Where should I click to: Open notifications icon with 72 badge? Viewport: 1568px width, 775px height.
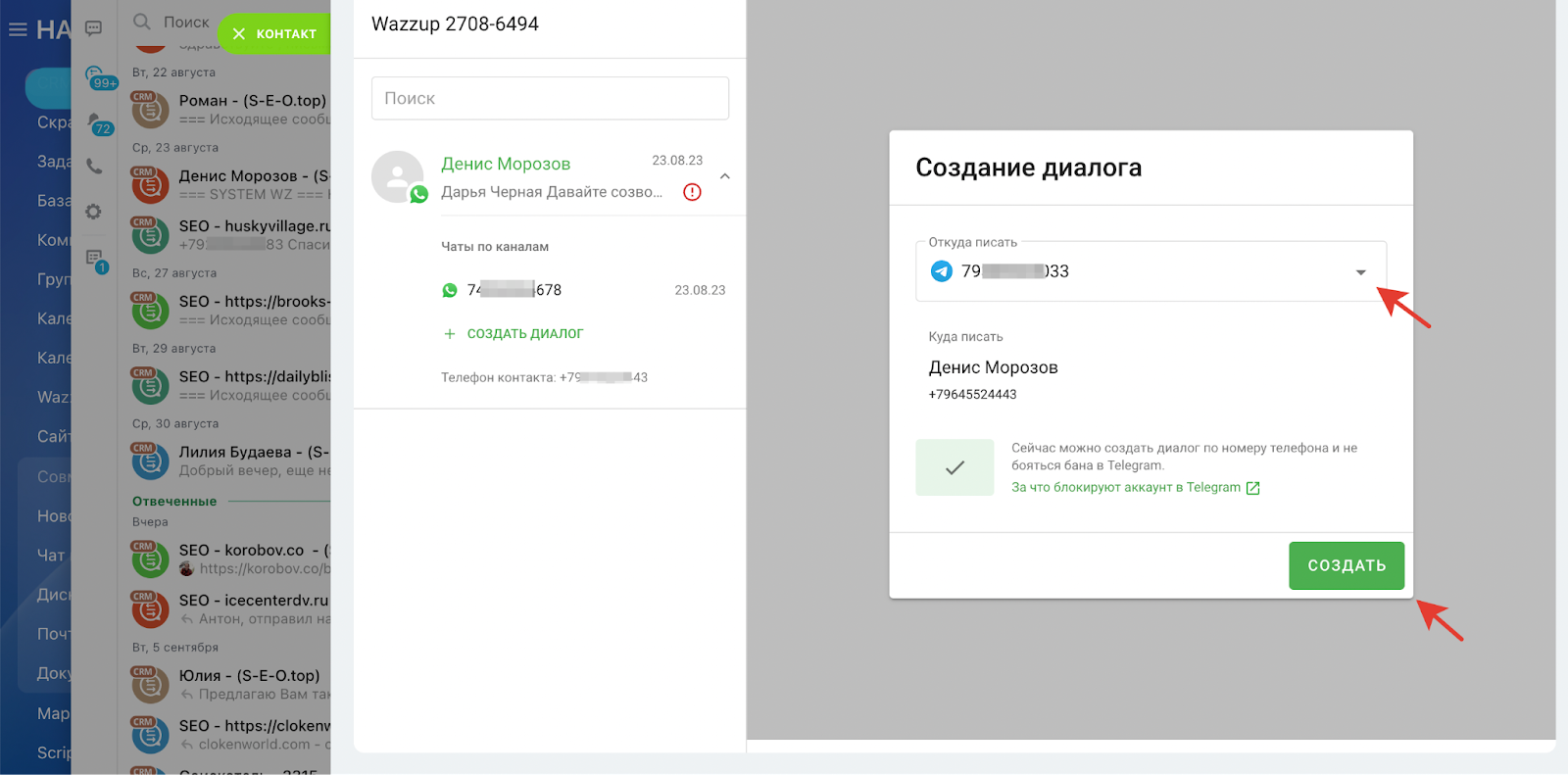(96, 122)
